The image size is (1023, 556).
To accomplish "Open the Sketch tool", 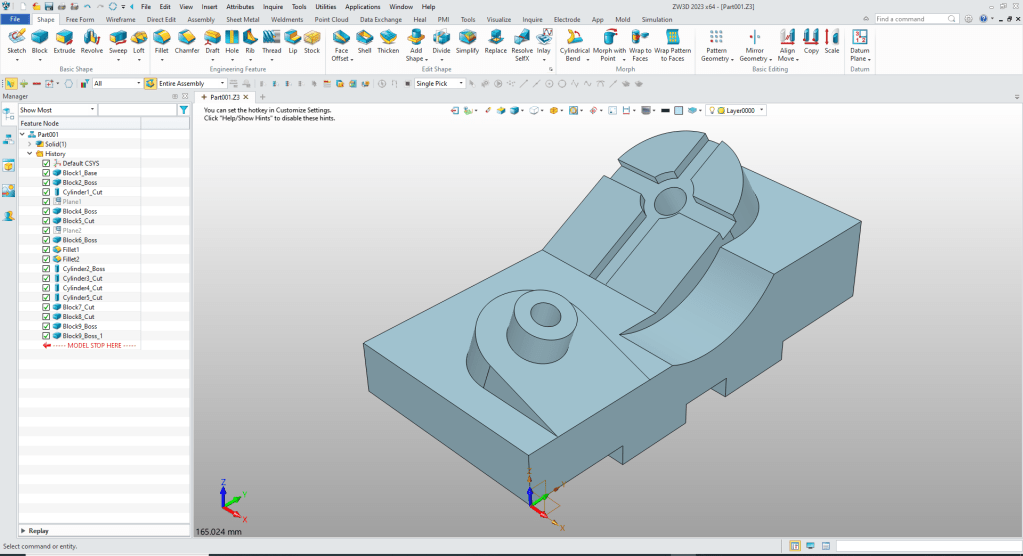I will (16, 38).
